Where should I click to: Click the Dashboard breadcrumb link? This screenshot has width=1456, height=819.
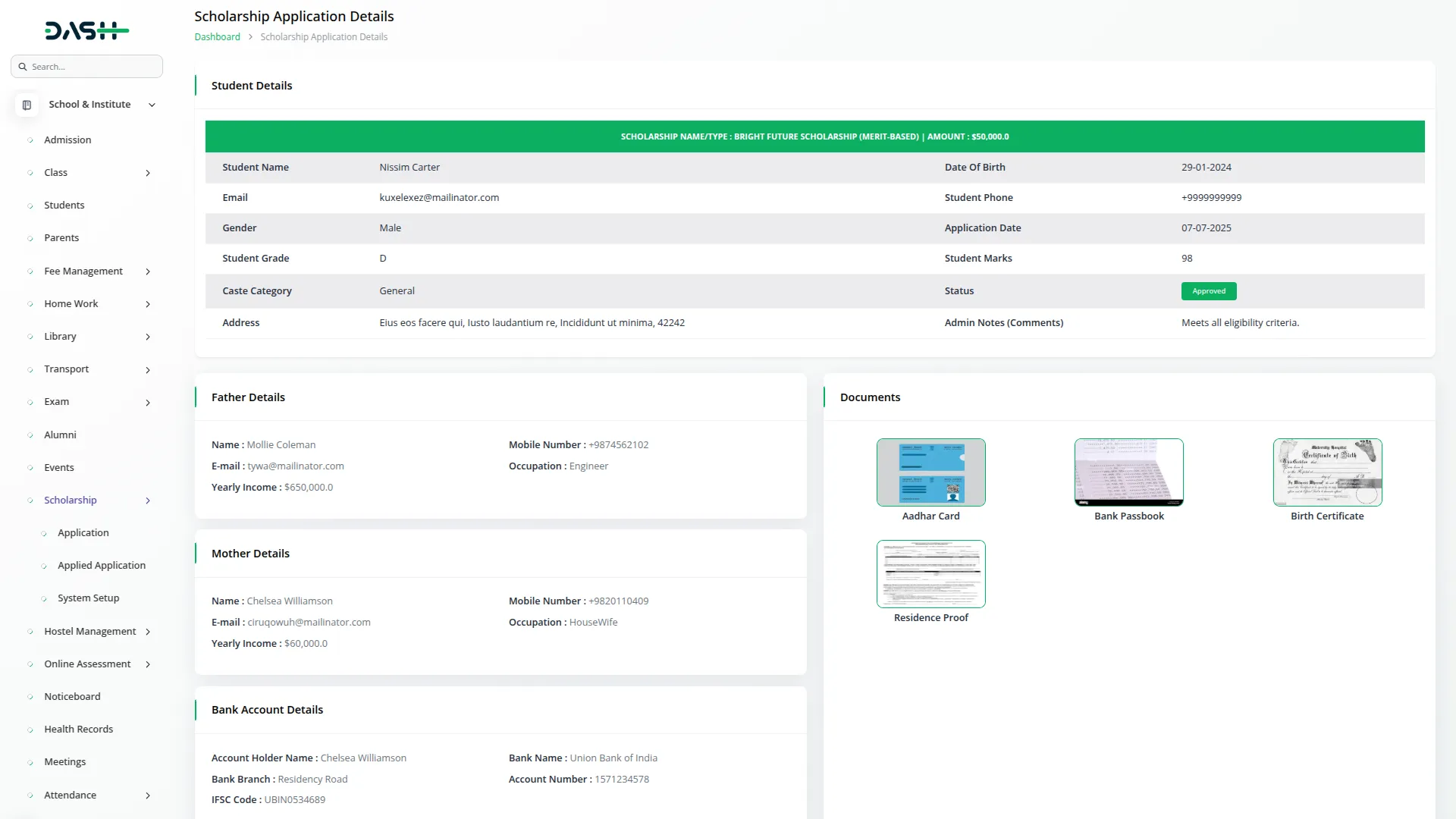pyautogui.click(x=217, y=37)
